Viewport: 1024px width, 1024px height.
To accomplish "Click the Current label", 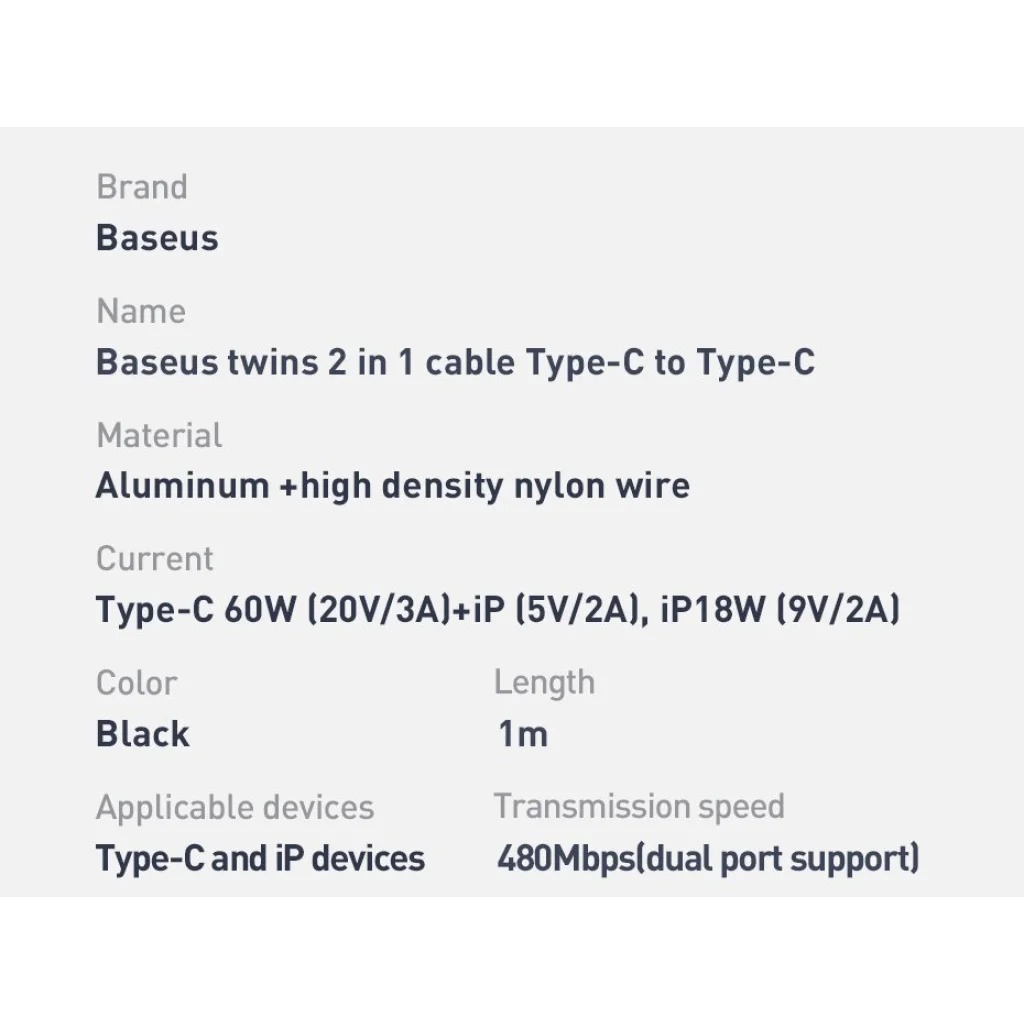I will (155, 558).
